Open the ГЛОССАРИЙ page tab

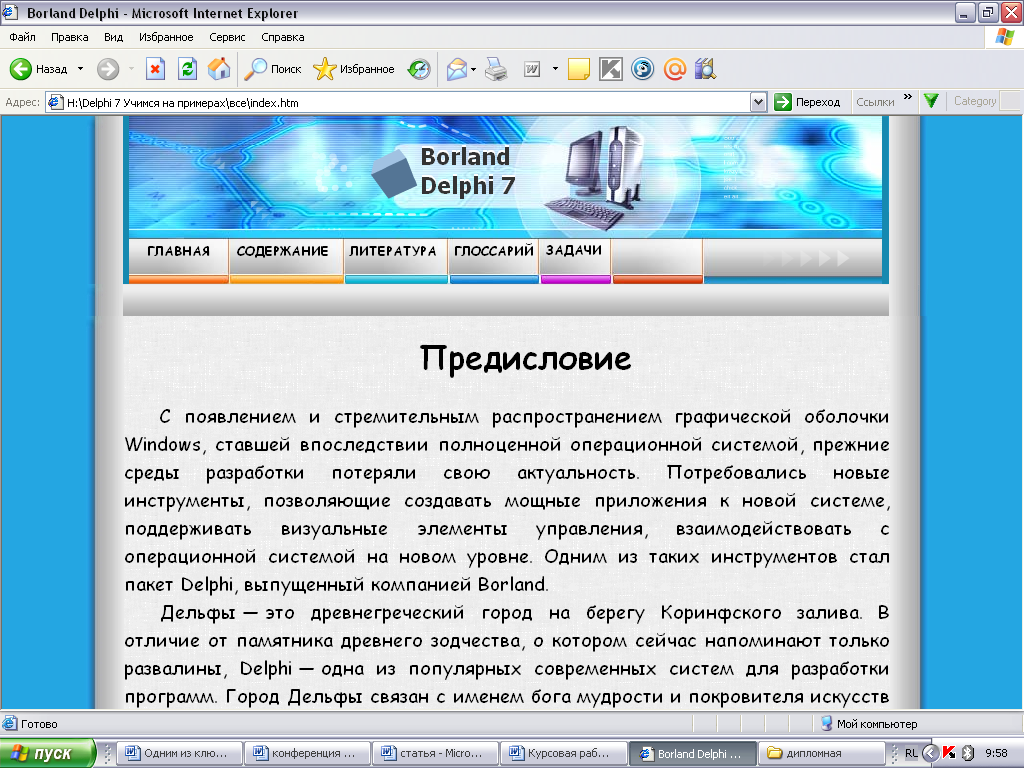(x=494, y=260)
